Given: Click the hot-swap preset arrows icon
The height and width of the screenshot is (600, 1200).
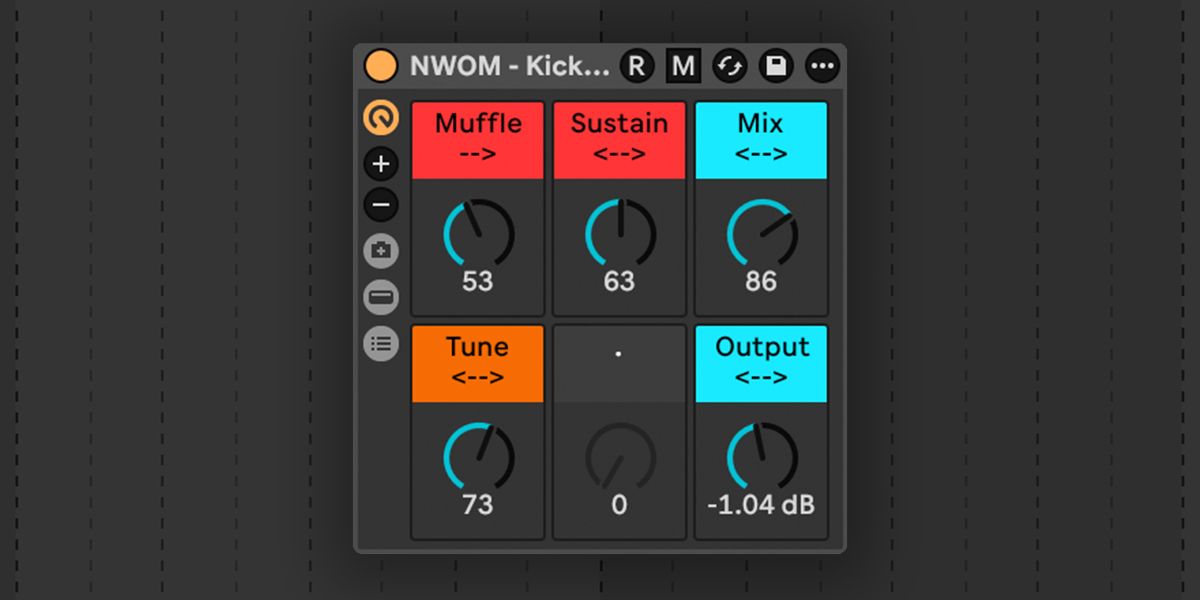Looking at the screenshot, I should (x=730, y=66).
